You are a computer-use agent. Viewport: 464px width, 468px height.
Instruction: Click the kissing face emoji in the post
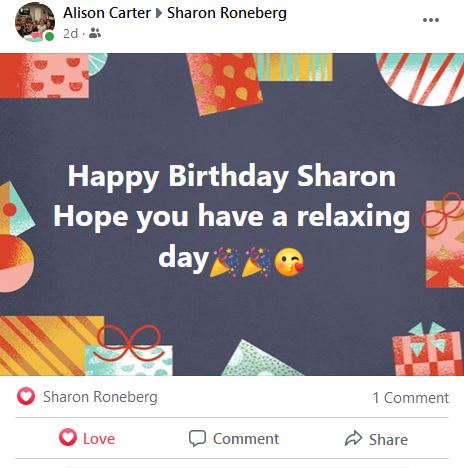coord(289,262)
